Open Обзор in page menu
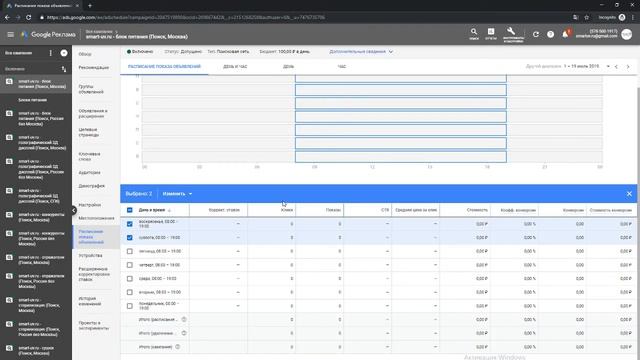This screenshot has height=360, width=640. click(x=85, y=54)
